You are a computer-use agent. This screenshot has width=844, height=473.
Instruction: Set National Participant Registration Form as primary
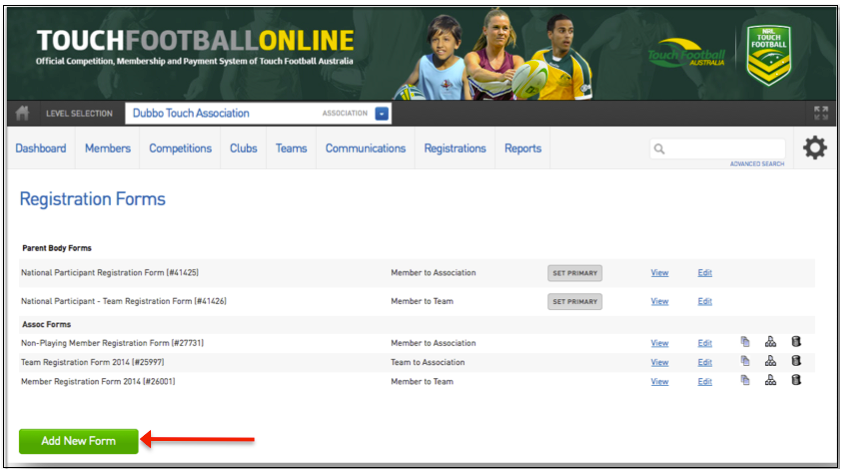pos(575,273)
